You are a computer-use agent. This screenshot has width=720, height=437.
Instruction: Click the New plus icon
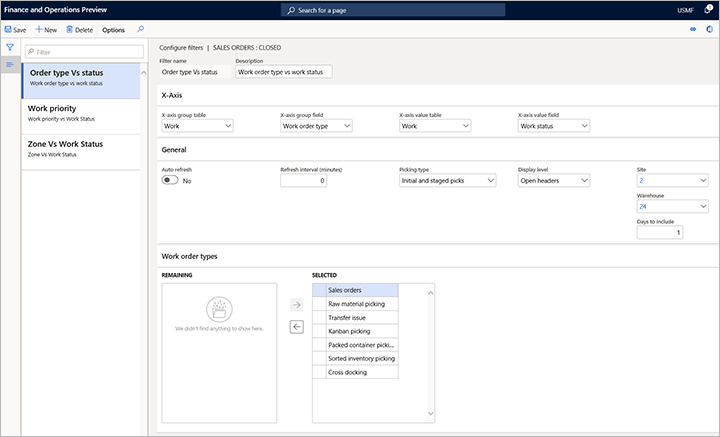coord(39,30)
